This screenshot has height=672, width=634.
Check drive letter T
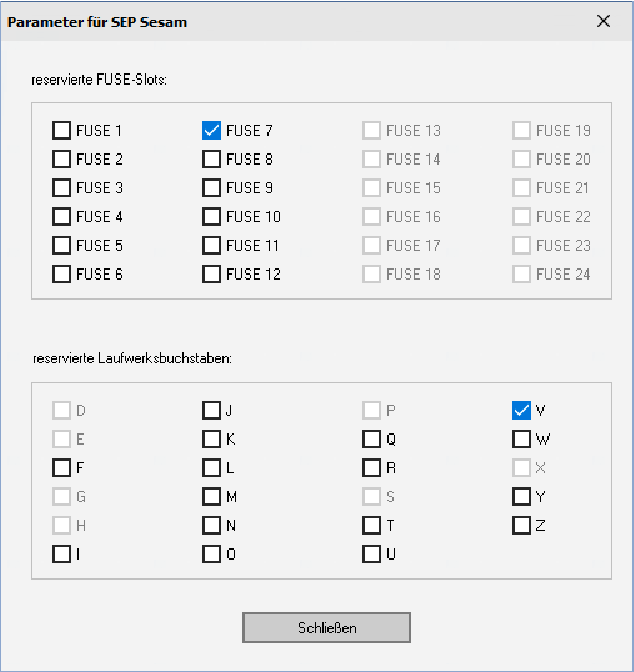click(371, 525)
